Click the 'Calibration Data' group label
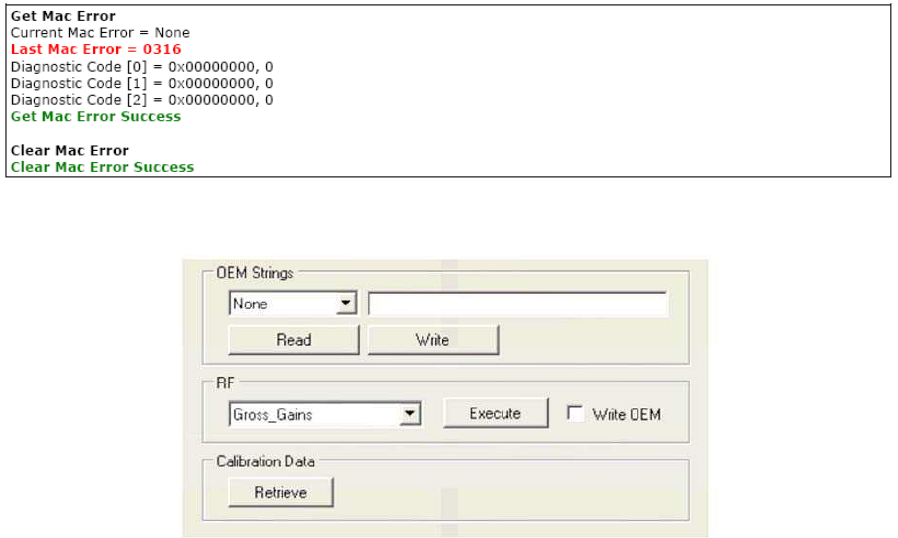Viewport: 898px width, 538px height. click(265, 461)
